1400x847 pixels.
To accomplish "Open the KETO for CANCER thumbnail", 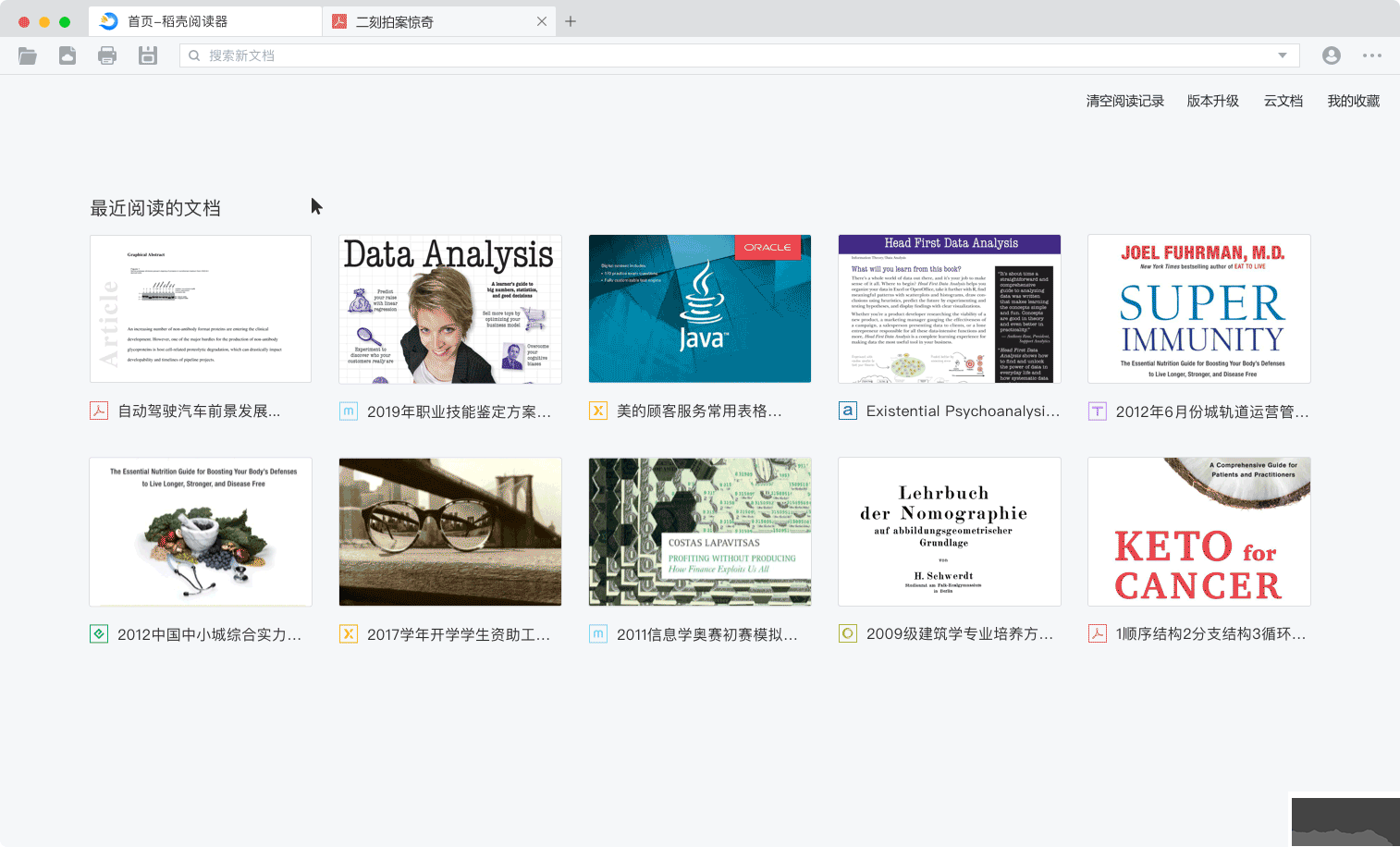I will [x=1199, y=532].
